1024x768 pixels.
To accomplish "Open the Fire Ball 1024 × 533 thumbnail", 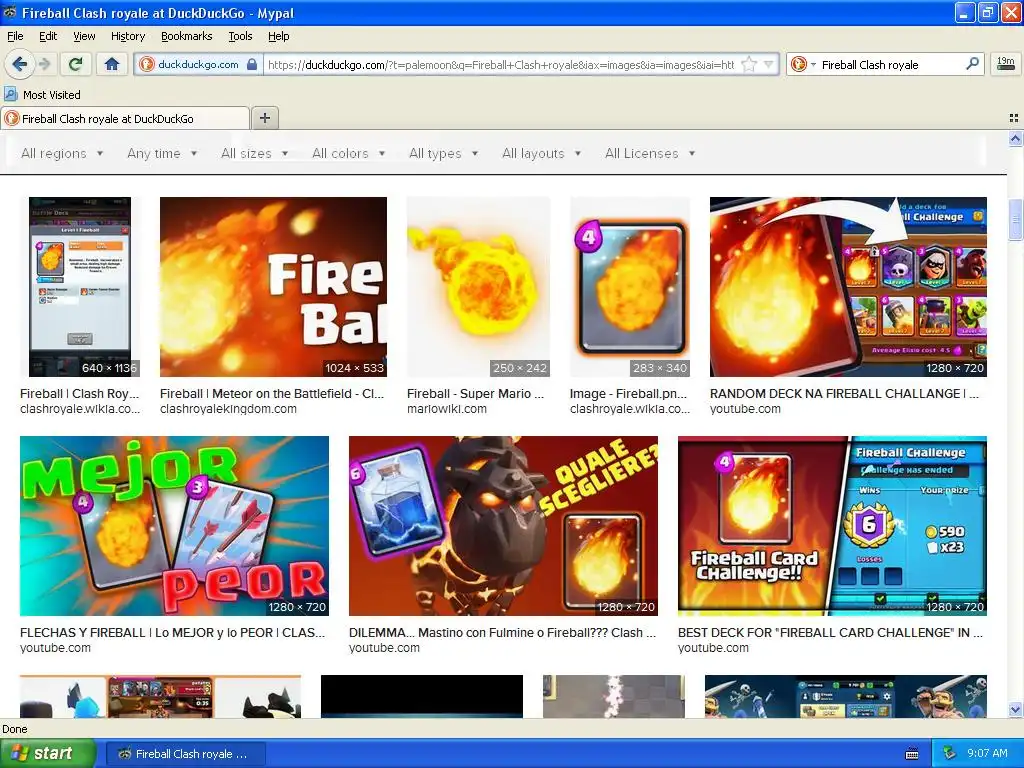I will [273, 287].
